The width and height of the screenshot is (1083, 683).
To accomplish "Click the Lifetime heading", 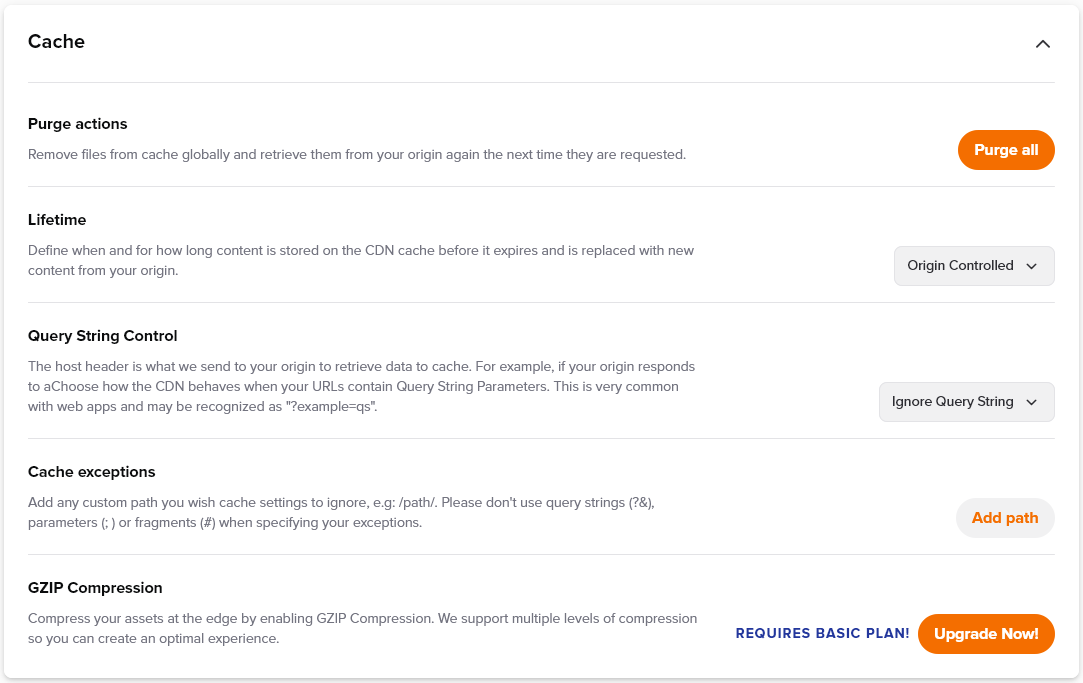I will coord(57,220).
